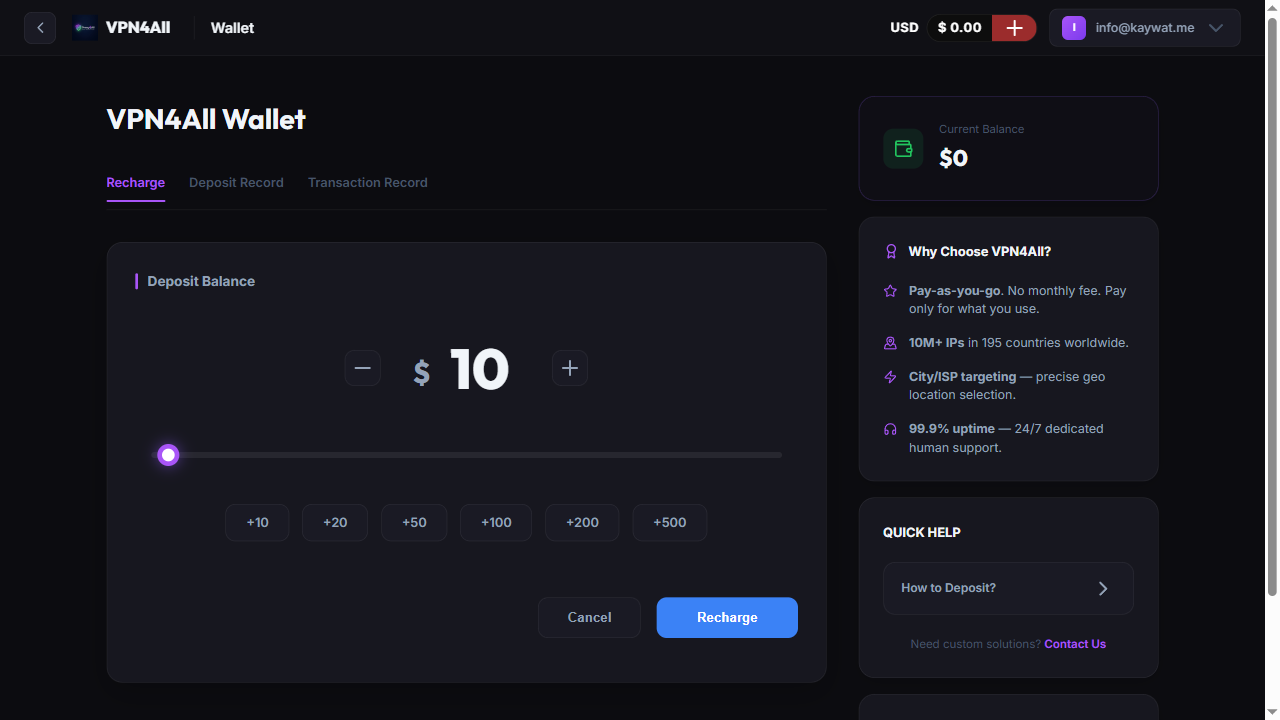Image resolution: width=1280 pixels, height=720 pixels.
Task: Click the USD currency label
Action: pyautogui.click(x=904, y=28)
